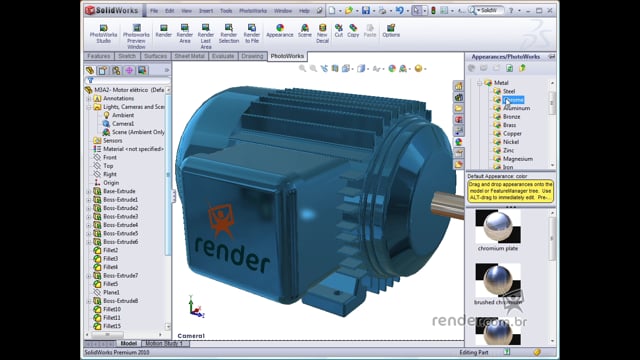640x360 pixels.
Task: Click the Rebuild traffic light icon
Action: (433, 11)
